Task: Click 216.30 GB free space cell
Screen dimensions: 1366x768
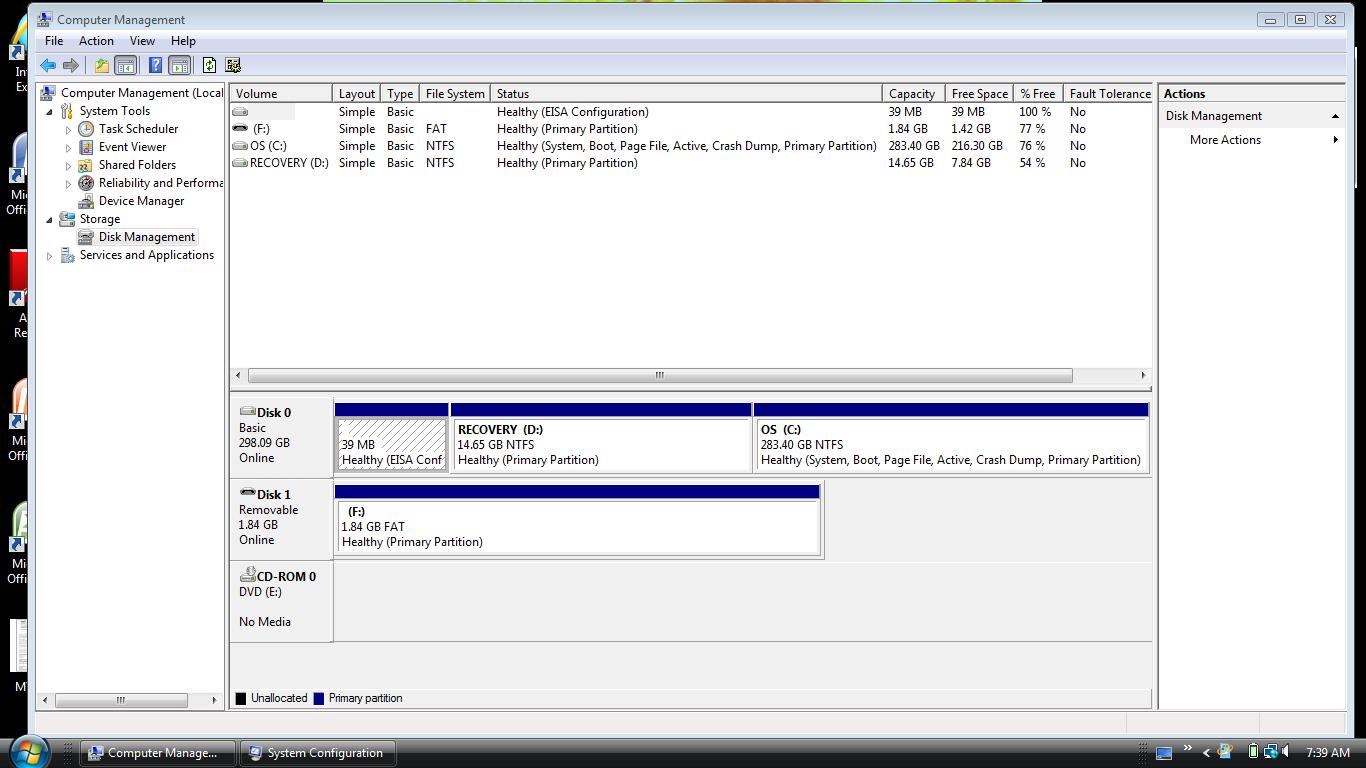Action: point(977,146)
